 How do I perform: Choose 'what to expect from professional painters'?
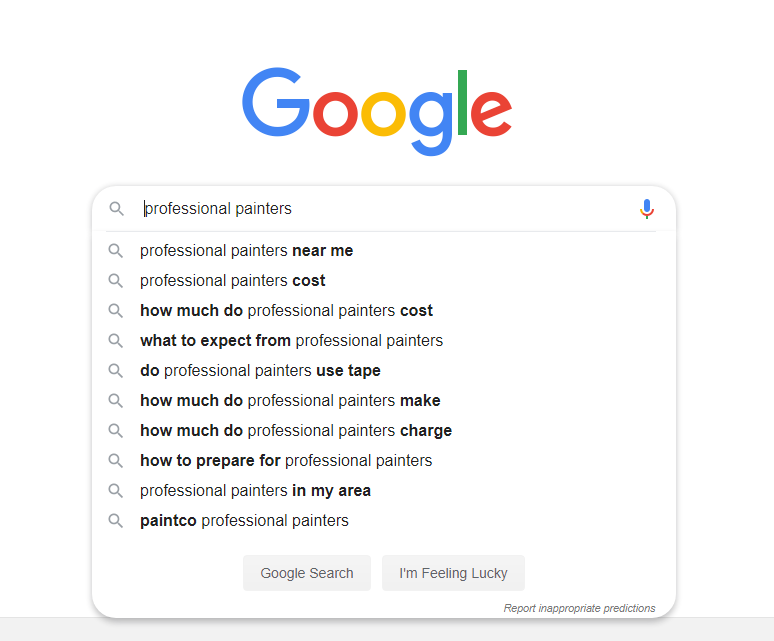(x=384, y=340)
